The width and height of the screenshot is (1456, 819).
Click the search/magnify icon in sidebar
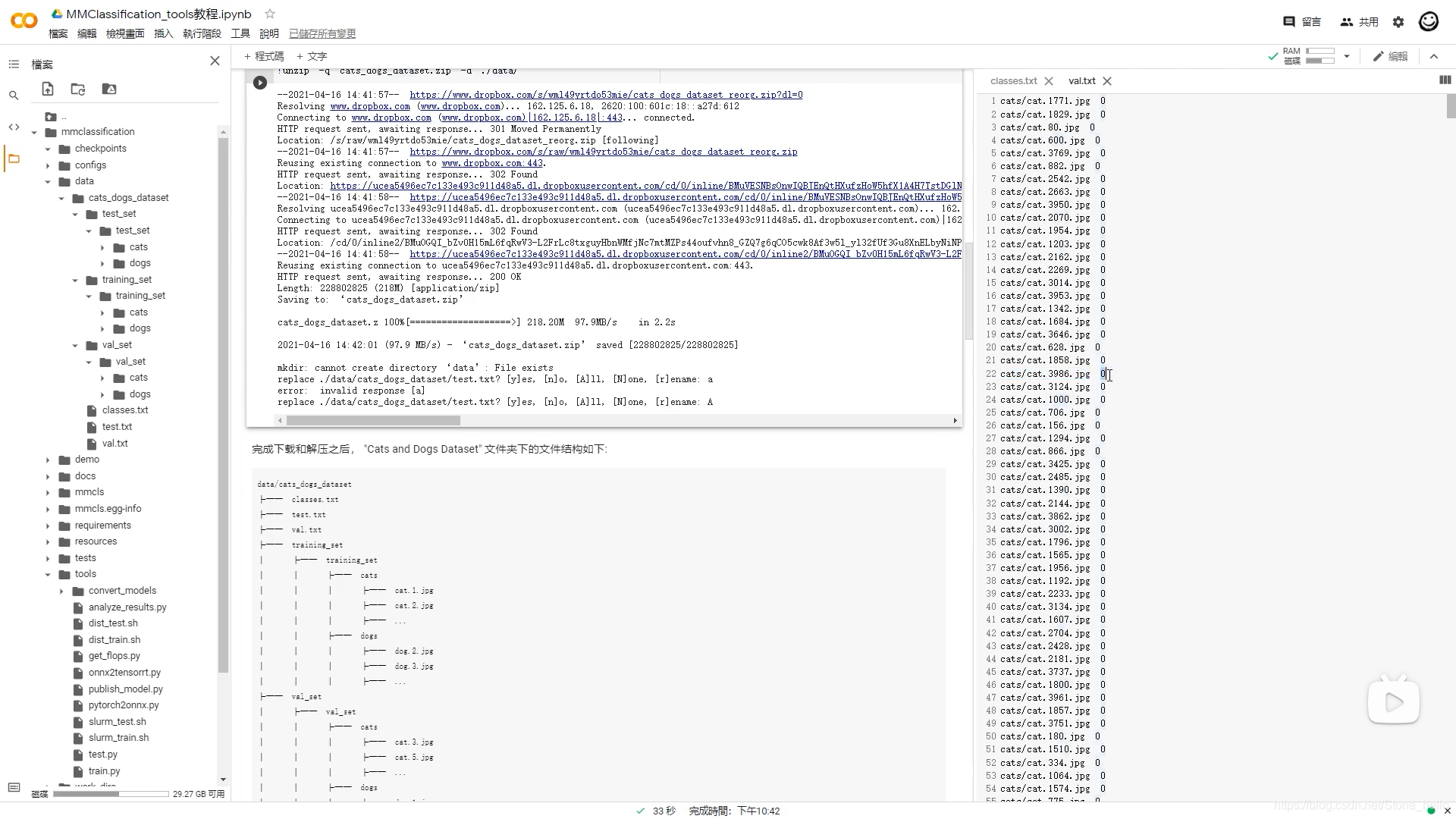pos(14,96)
